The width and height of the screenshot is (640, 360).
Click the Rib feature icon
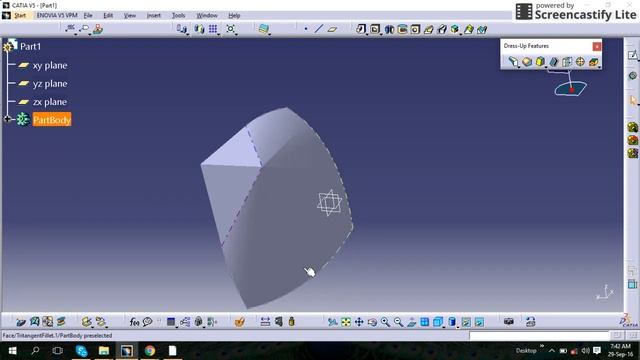(428, 29)
